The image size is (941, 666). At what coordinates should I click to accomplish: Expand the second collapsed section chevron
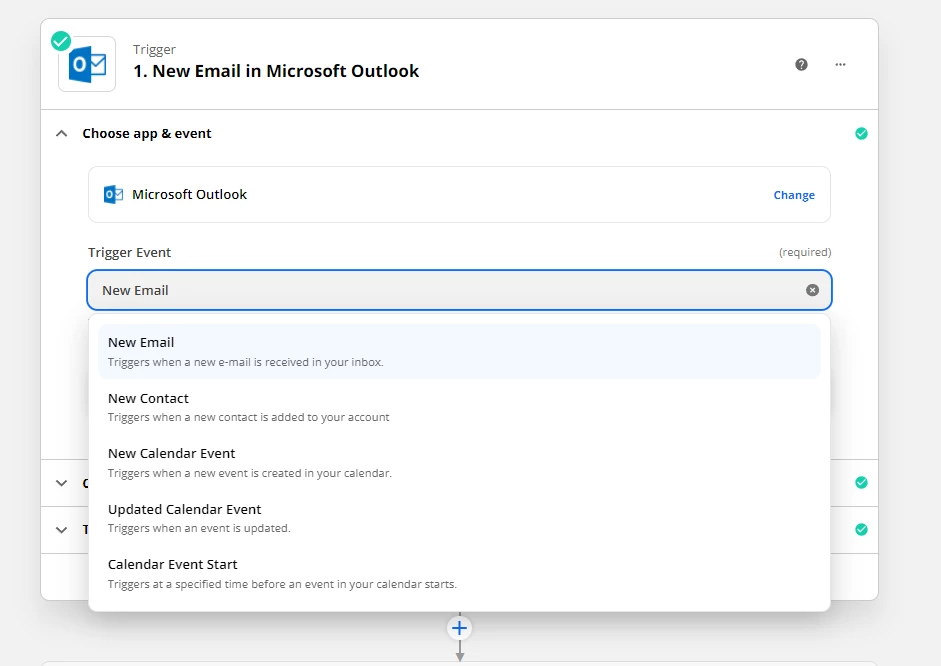61,483
